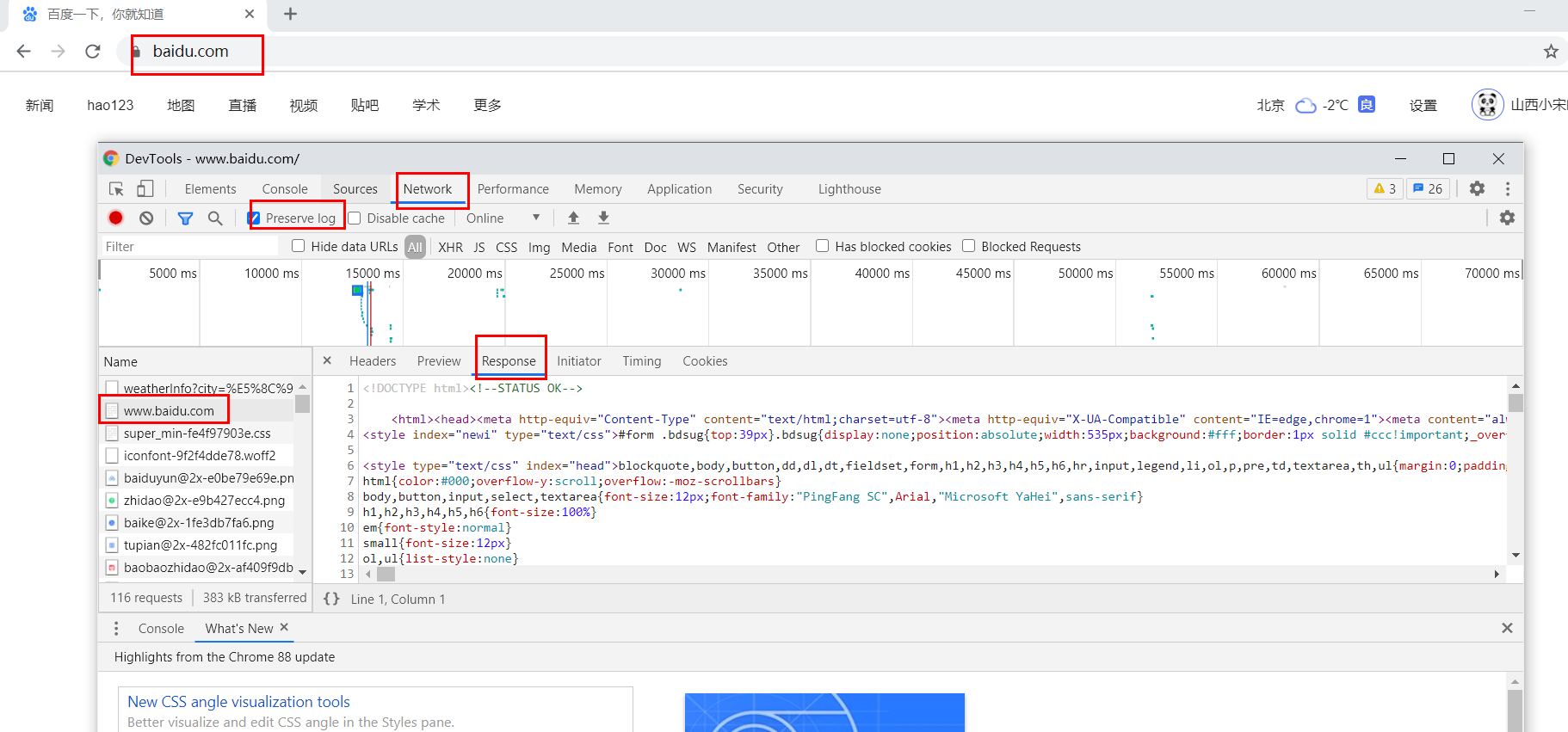1568x732 pixels.
Task: Open DevTools customize three-dot menu
Action: 1508,188
